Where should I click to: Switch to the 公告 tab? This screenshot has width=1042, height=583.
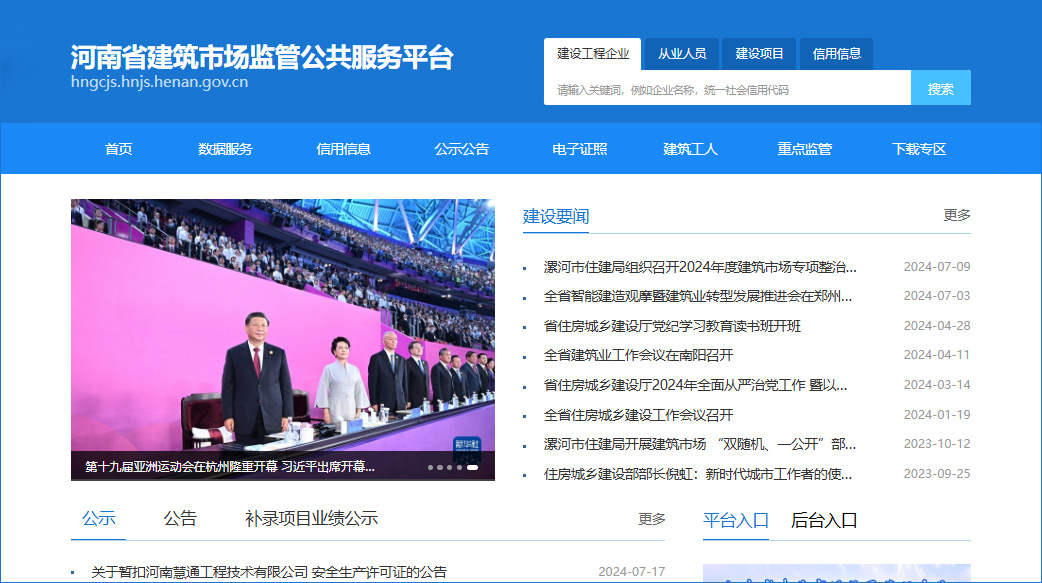click(x=180, y=519)
